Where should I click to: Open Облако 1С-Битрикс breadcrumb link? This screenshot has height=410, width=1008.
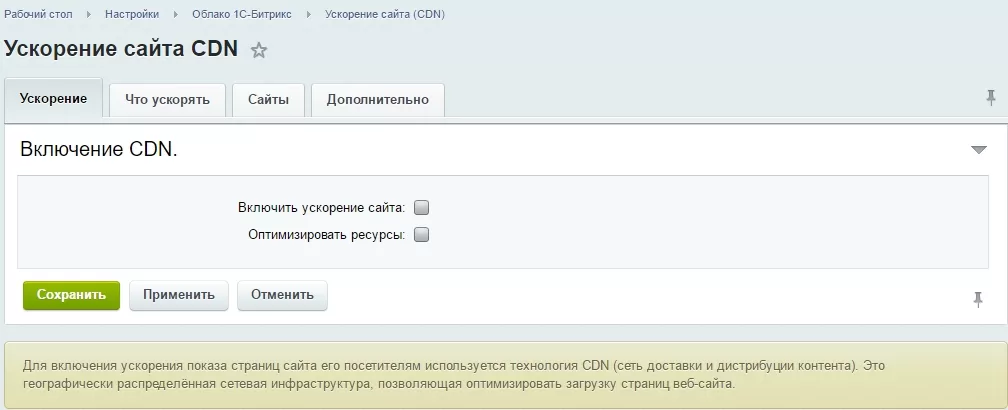pyautogui.click(x=242, y=14)
